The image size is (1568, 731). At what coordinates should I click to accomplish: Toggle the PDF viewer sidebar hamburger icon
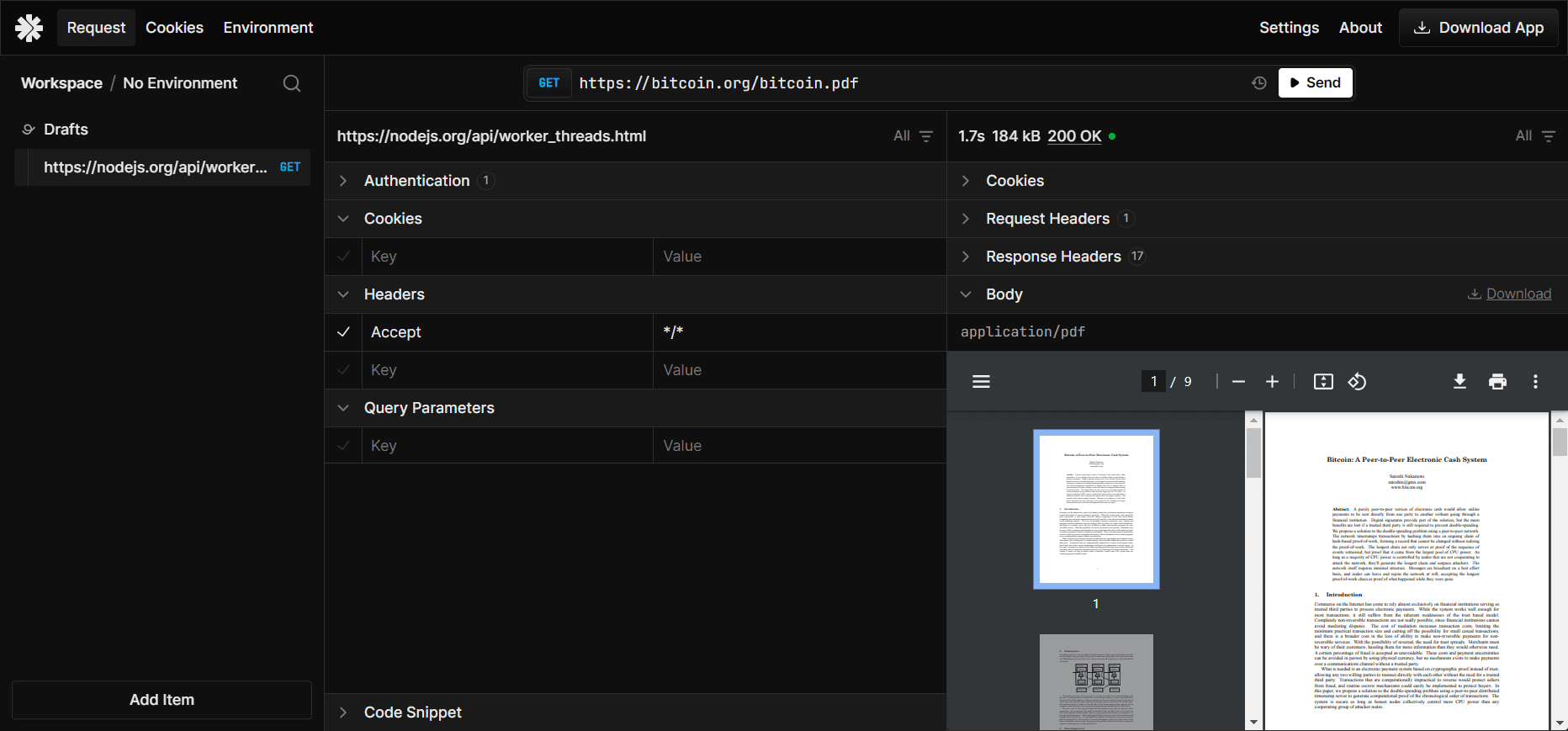point(981,382)
